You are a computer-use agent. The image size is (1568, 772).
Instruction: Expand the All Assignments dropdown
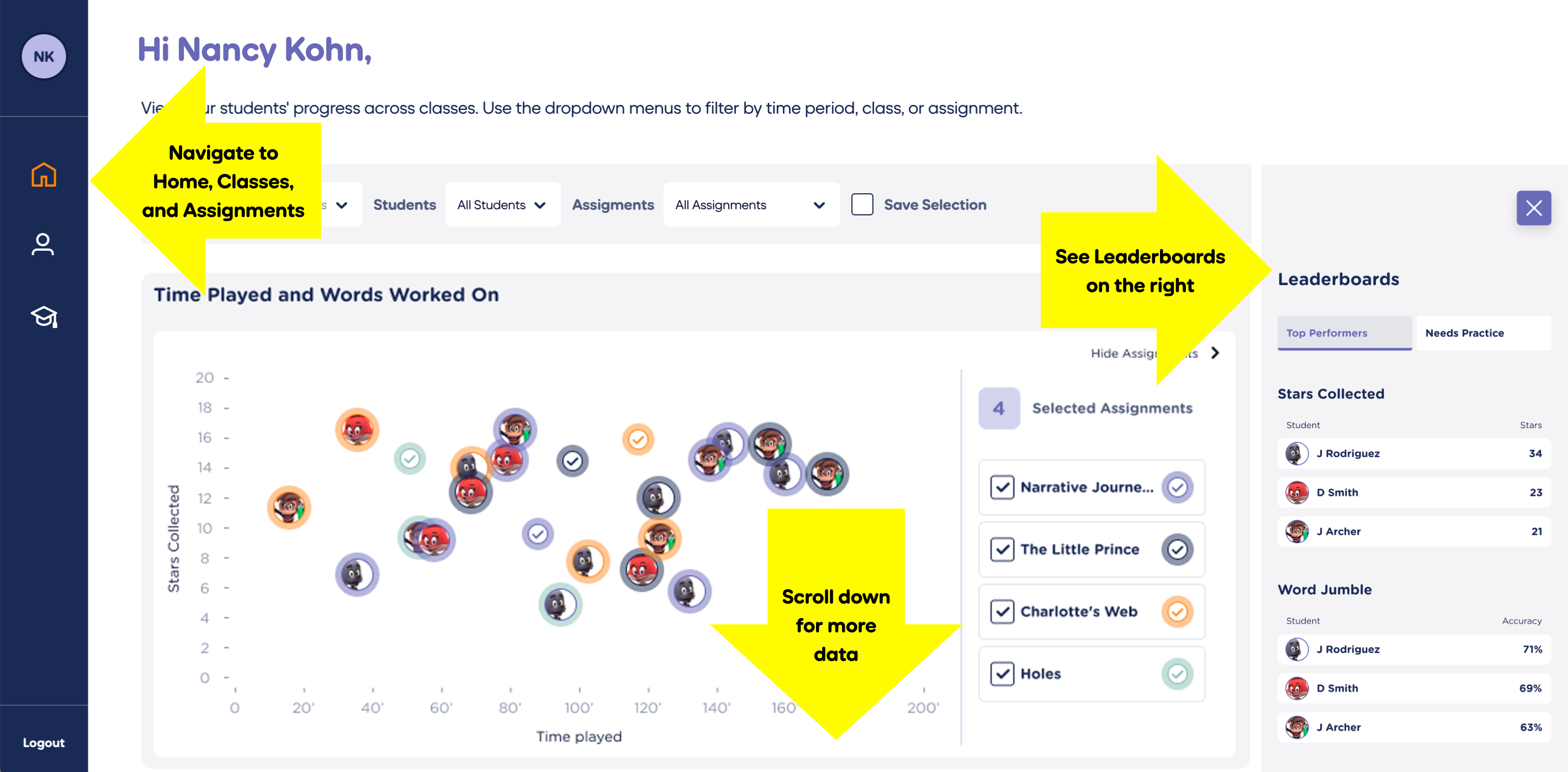pos(750,205)
